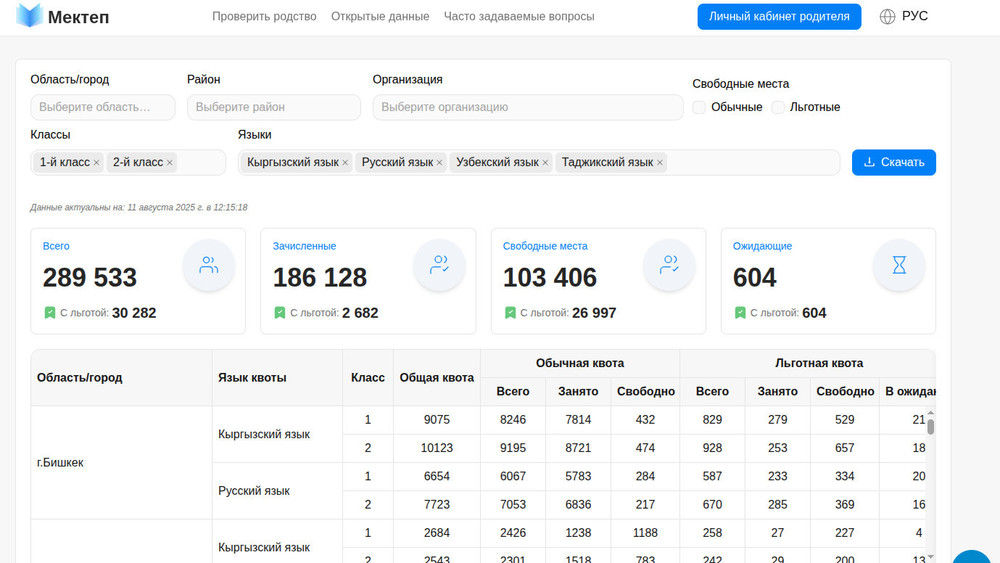
Task: Open Проверить родство menu item
Action: (x=264, y=17)
